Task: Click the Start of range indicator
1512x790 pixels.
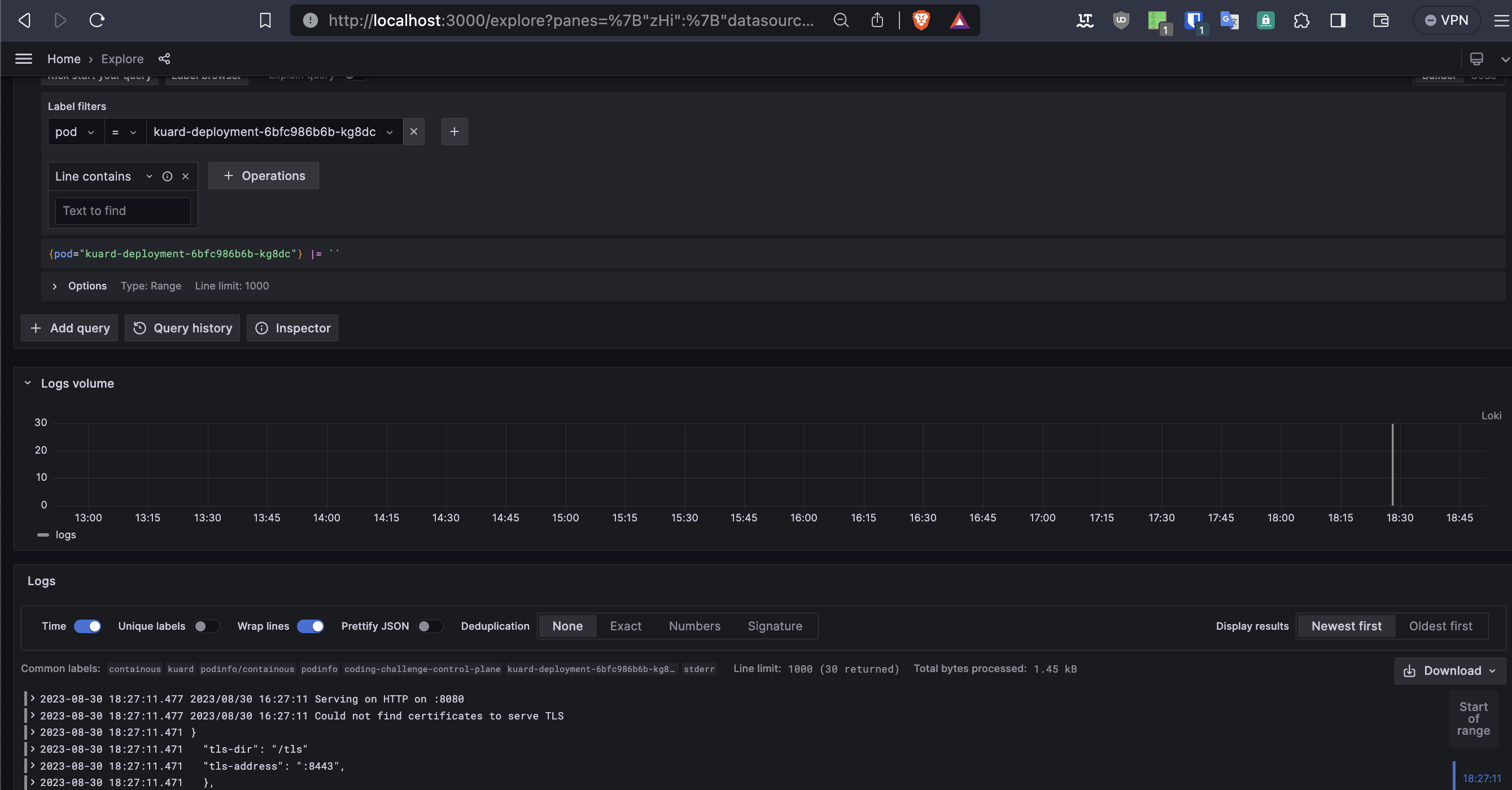Action: click(x=1473, y=718)
